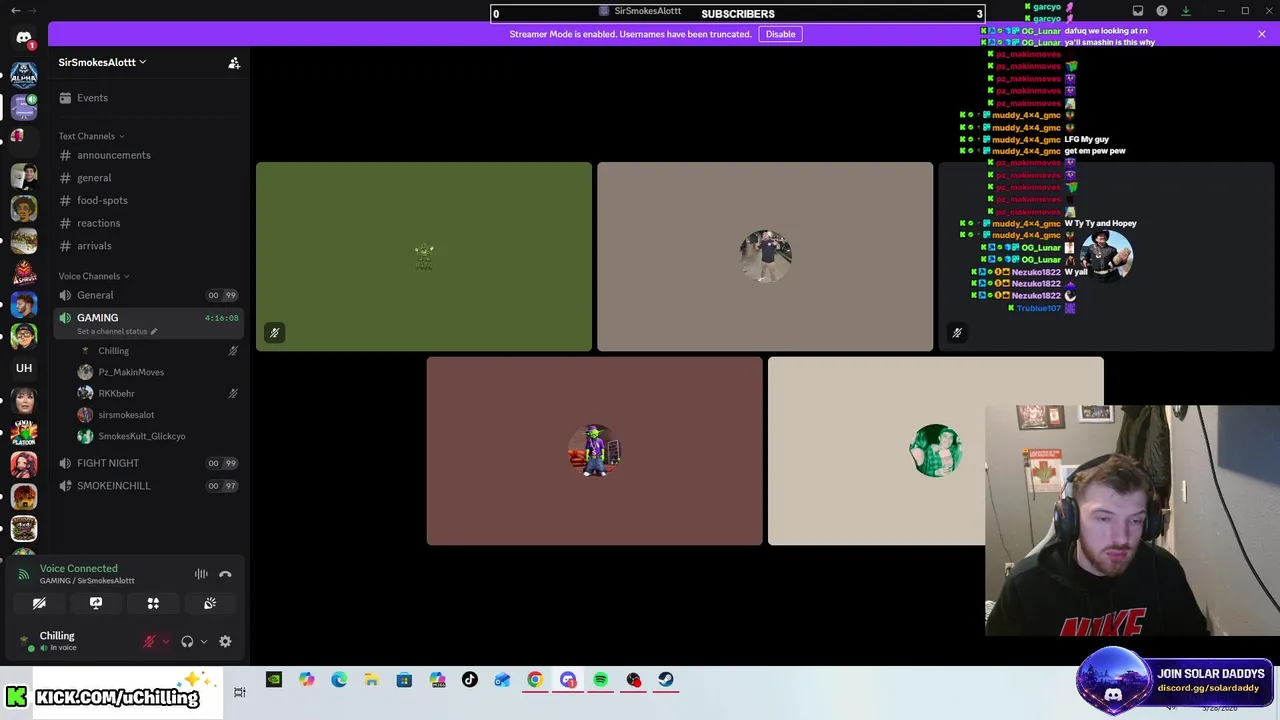Focus the brown video tile with goblin avatar
The image size is (1280, 720).
pyautogui.click(x=594, y=451)
